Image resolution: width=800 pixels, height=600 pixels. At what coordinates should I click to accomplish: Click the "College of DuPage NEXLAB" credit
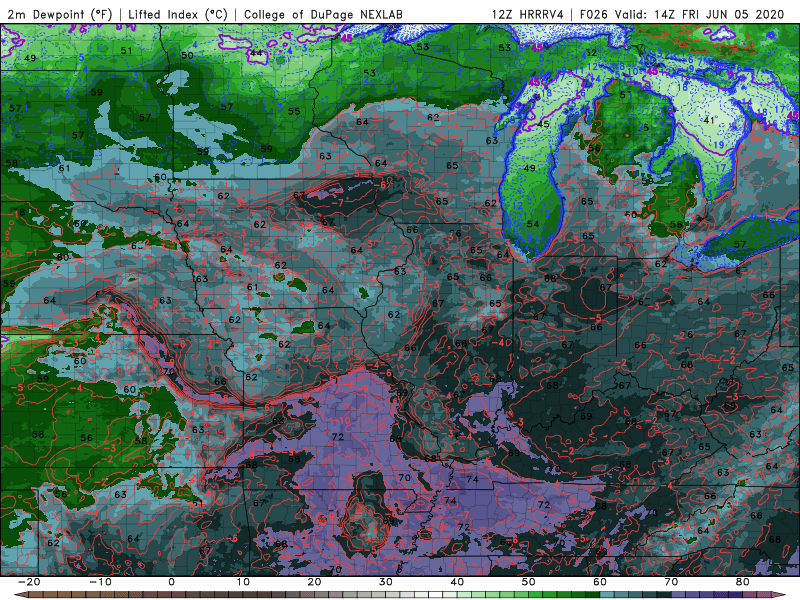323,14
